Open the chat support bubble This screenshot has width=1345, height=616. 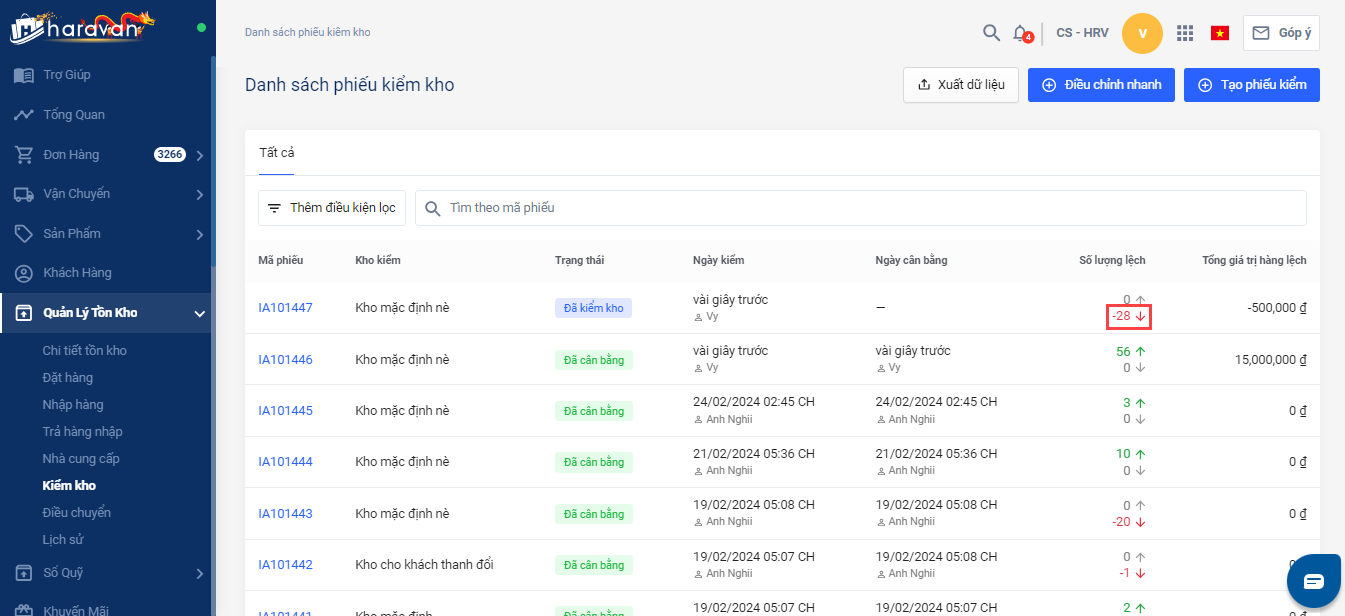click(x=1313, y=581)
